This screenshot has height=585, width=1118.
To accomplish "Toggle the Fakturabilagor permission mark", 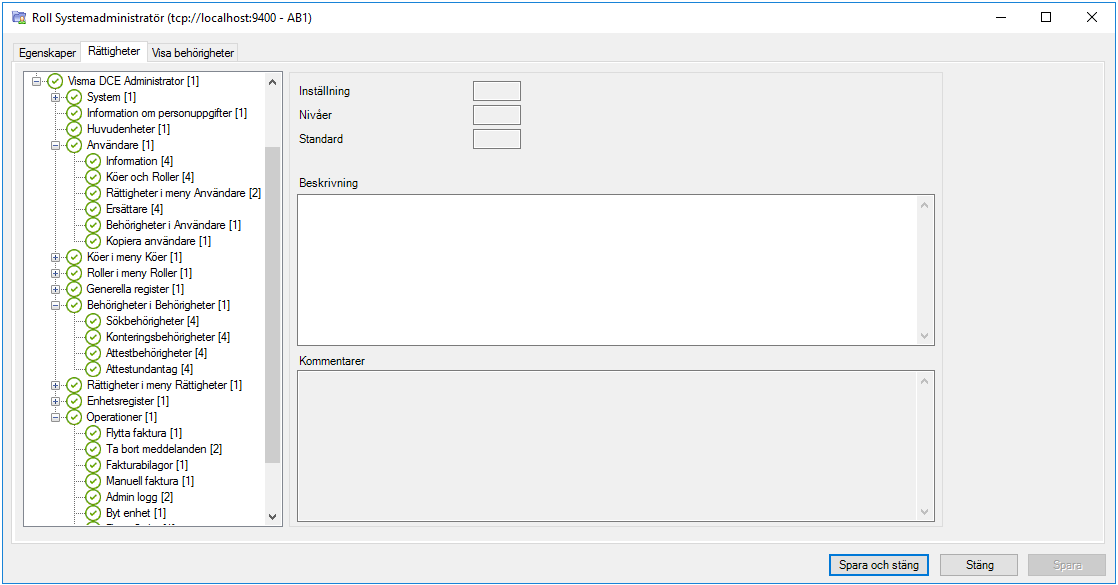I will click(x=91, y=464).
